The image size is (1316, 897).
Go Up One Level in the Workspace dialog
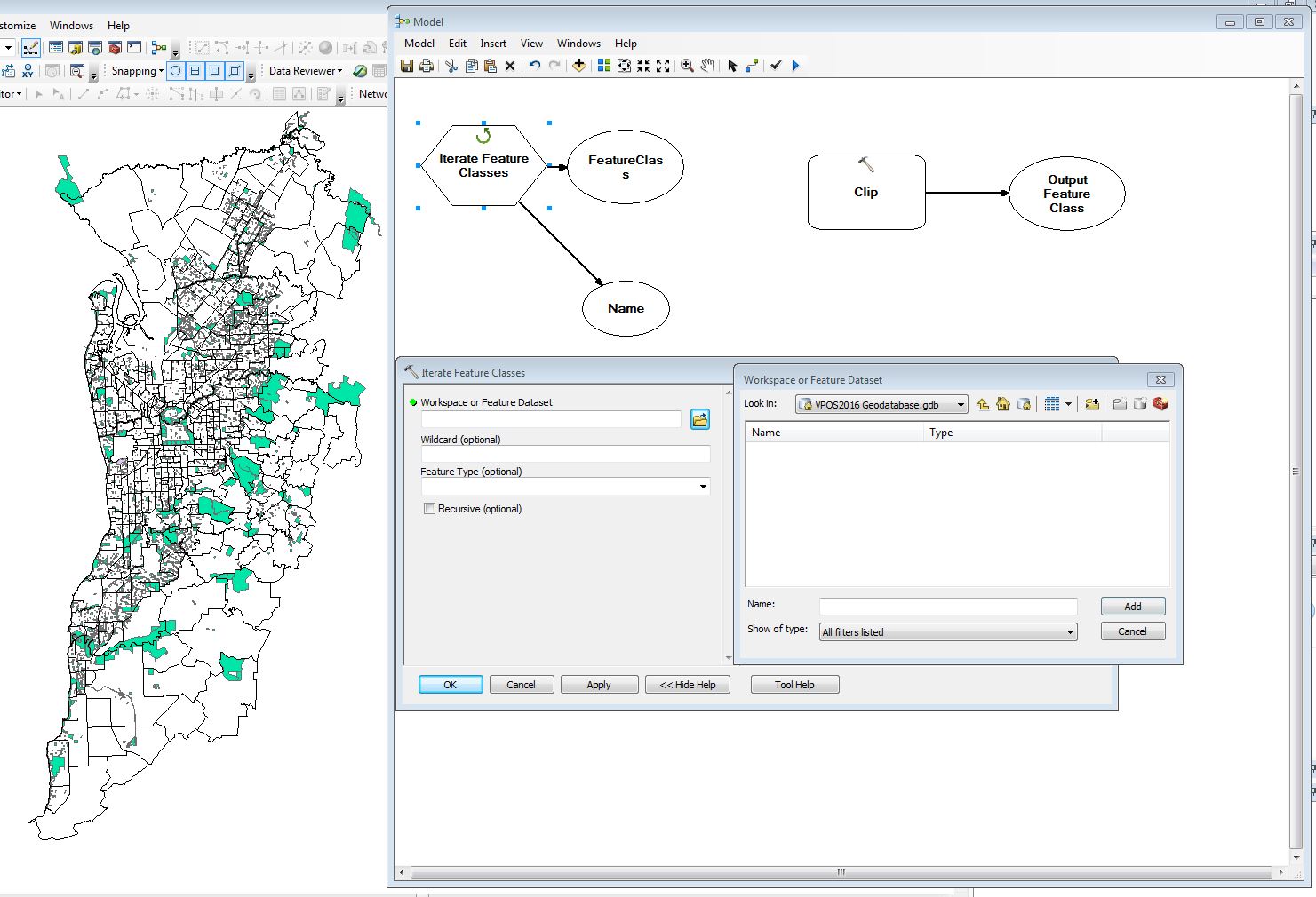coord(982,404)
